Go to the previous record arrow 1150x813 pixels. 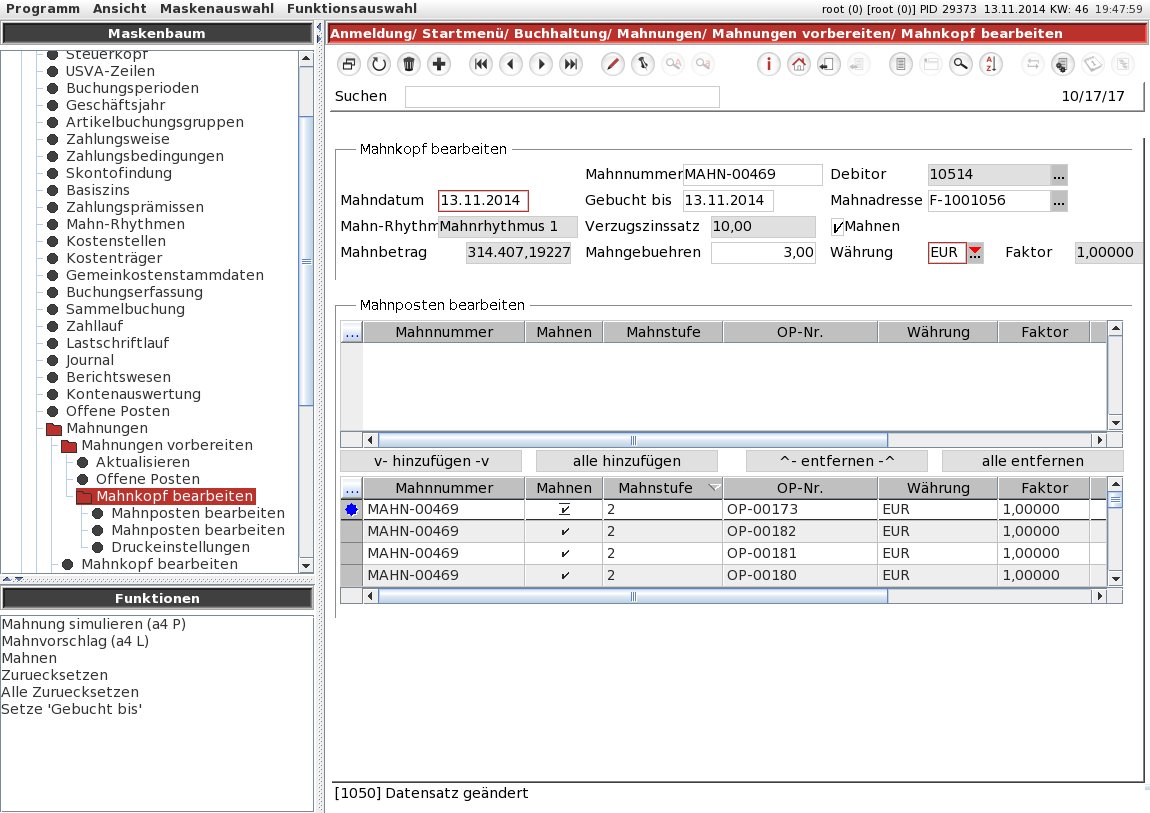[510, 65]
